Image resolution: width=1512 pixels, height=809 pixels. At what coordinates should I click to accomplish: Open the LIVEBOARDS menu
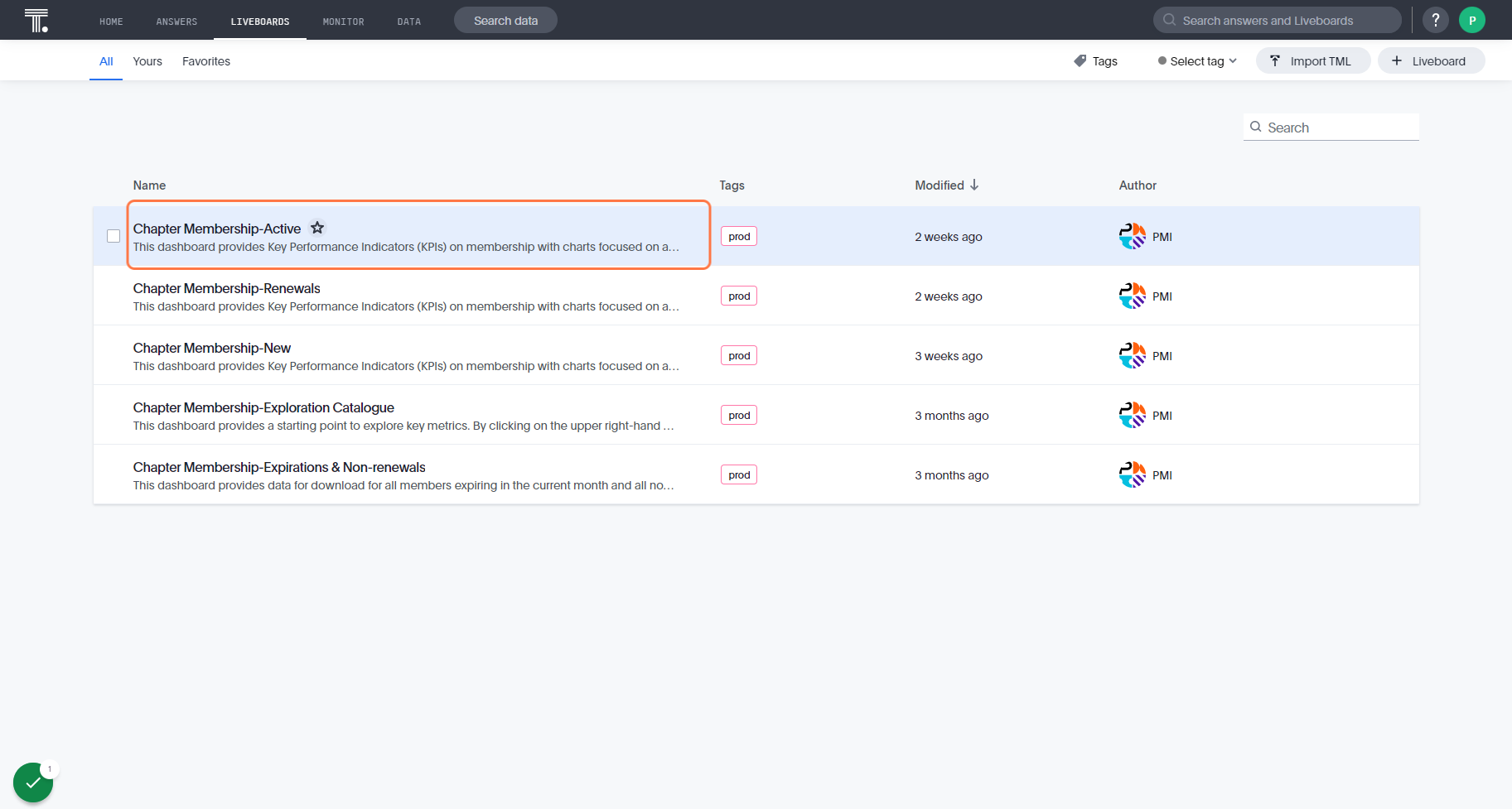pos(260,22)
